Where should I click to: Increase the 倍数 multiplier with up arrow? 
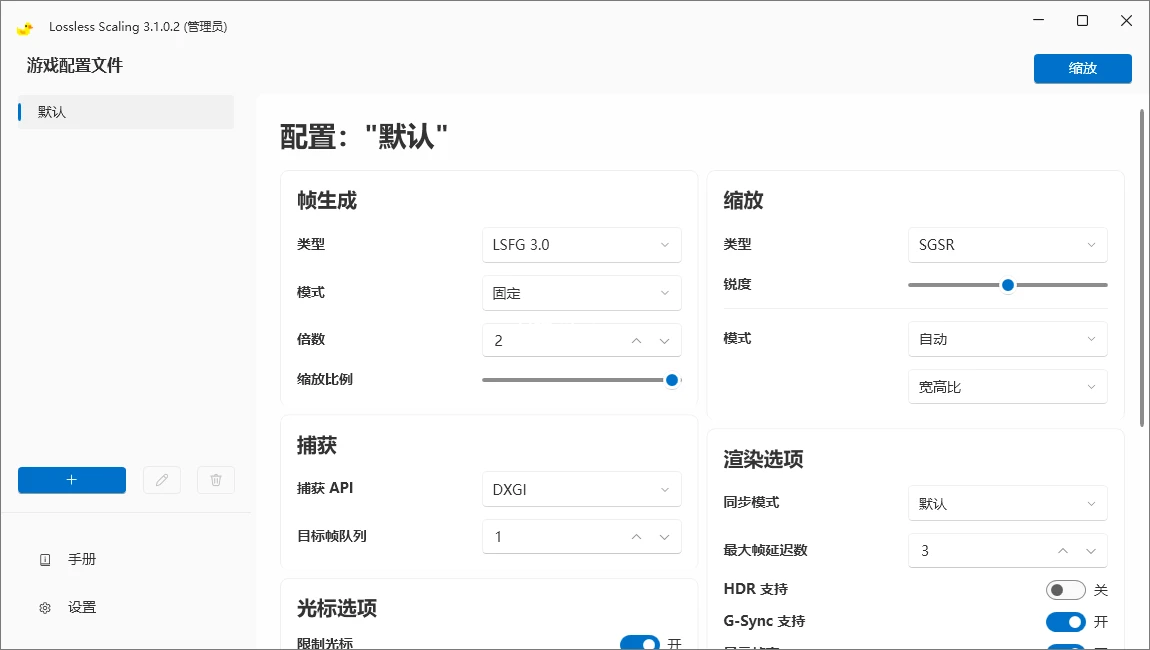click(637, 340)
